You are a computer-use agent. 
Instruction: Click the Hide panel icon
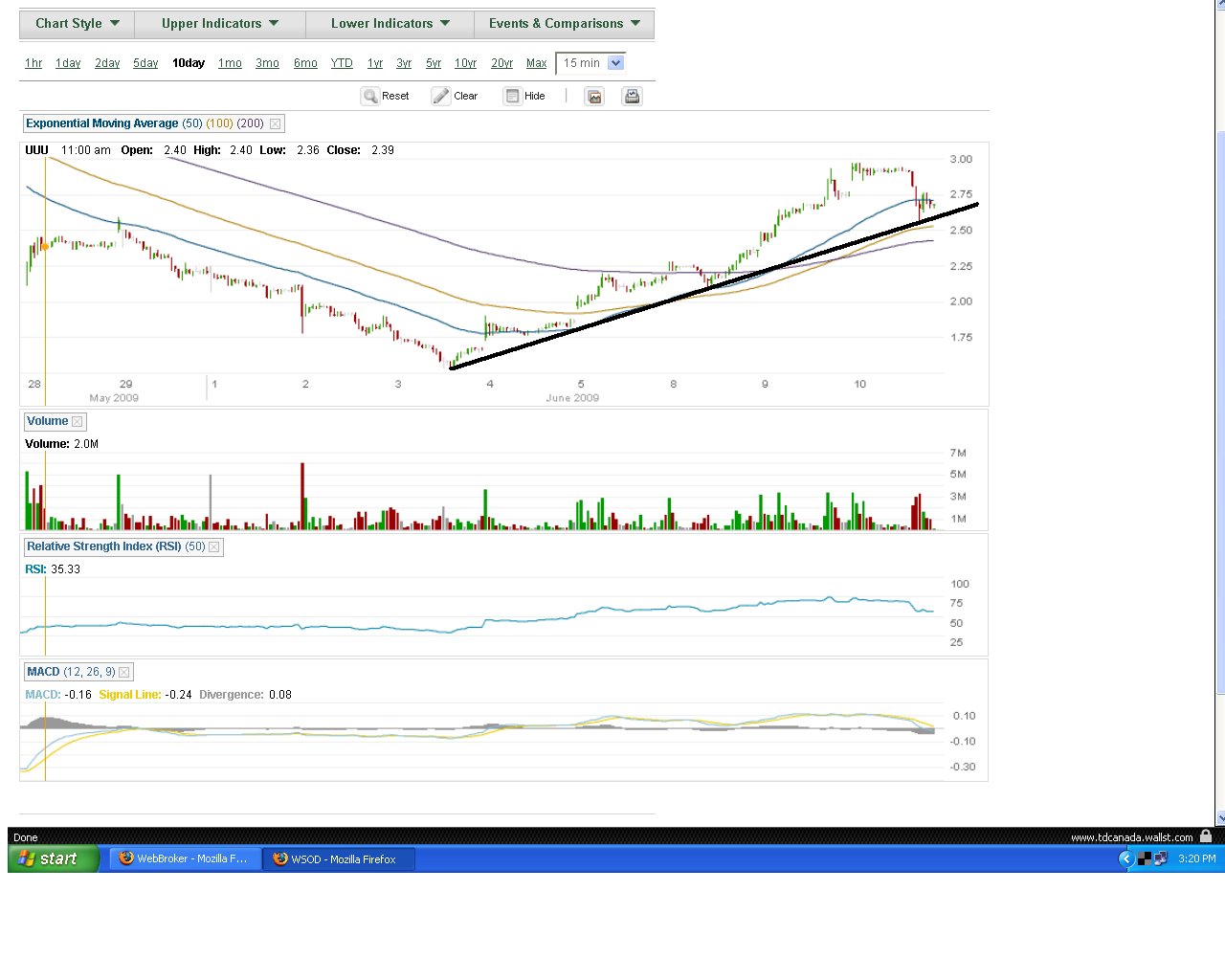pyautogui.click(x=513, y=96)
